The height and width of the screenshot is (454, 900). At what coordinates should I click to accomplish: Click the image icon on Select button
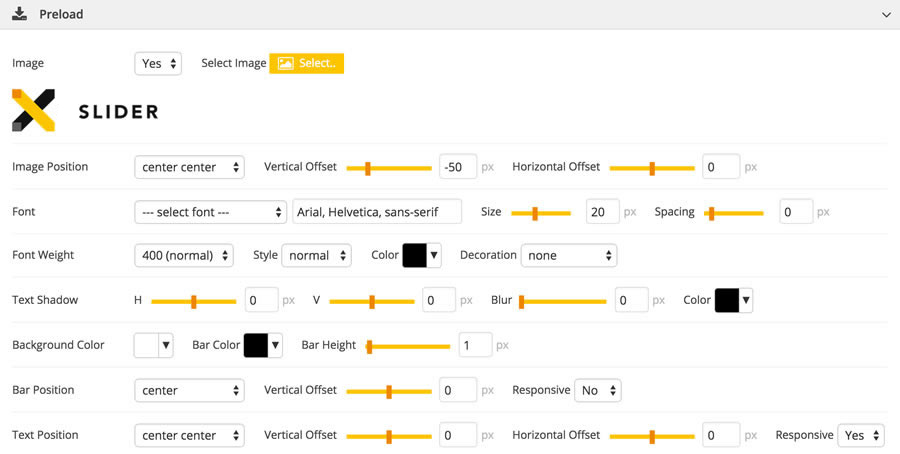(x=285, y=63)
